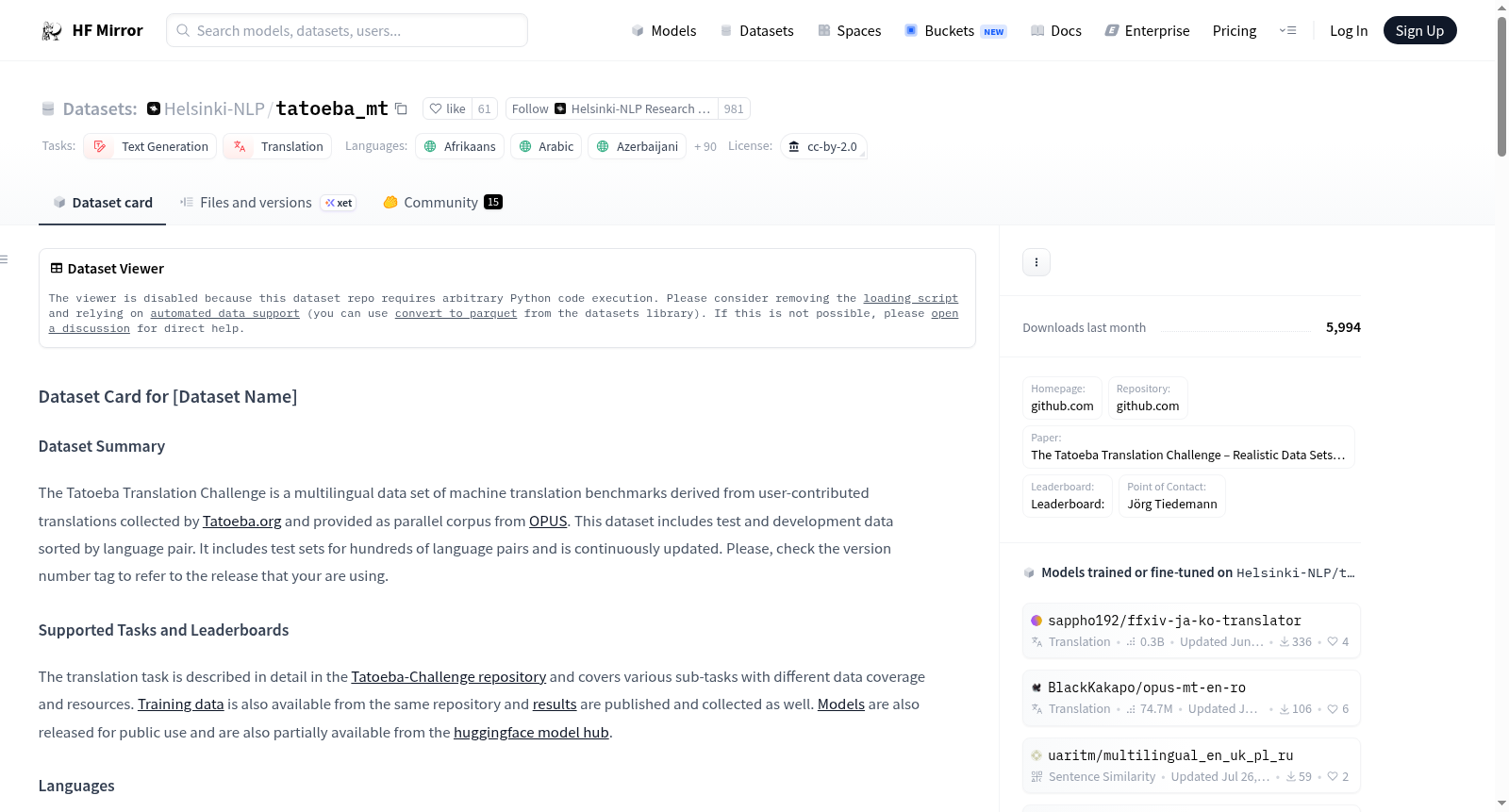Click Log In
Viewport: 1509px width, 812px height.
coord(1349,31)
